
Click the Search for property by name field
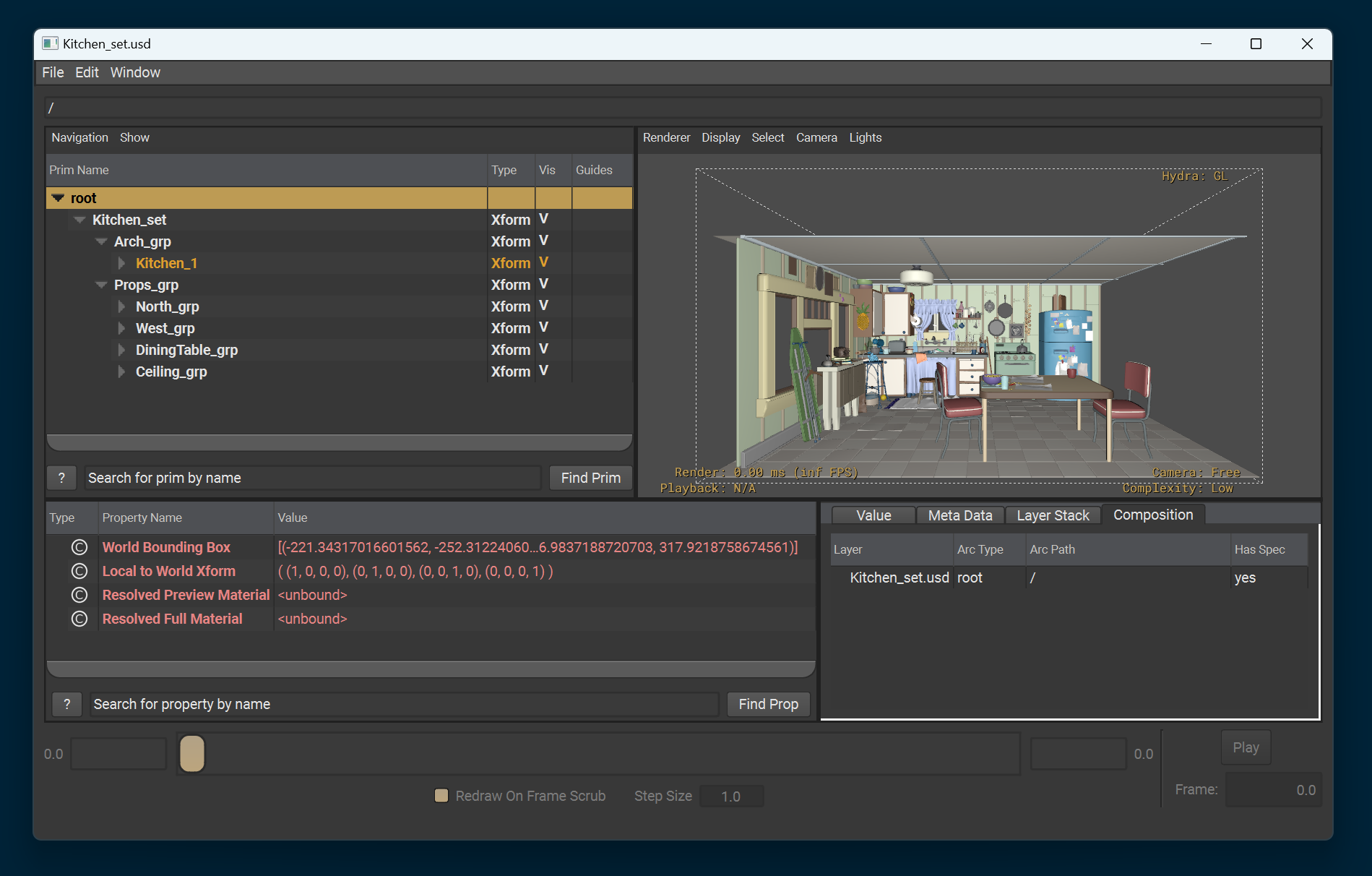tap(405, 704)
